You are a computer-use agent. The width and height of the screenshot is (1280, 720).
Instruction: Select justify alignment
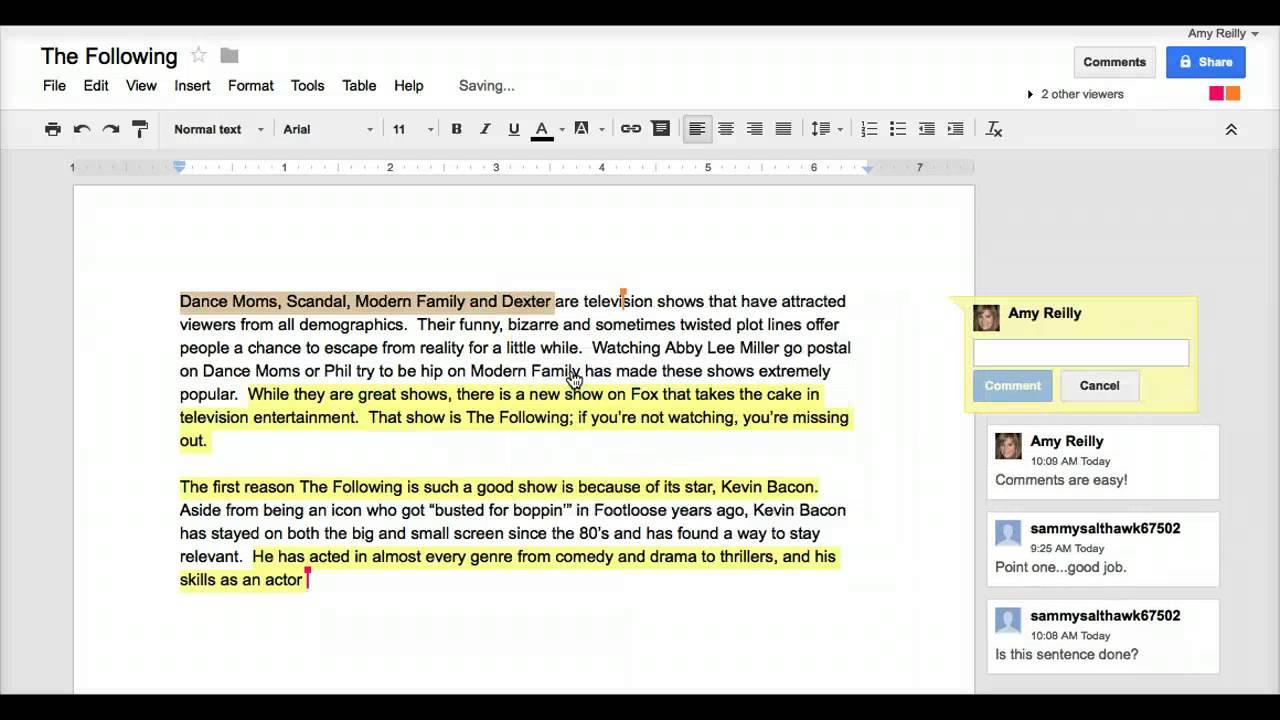click(x=784, y=129)
